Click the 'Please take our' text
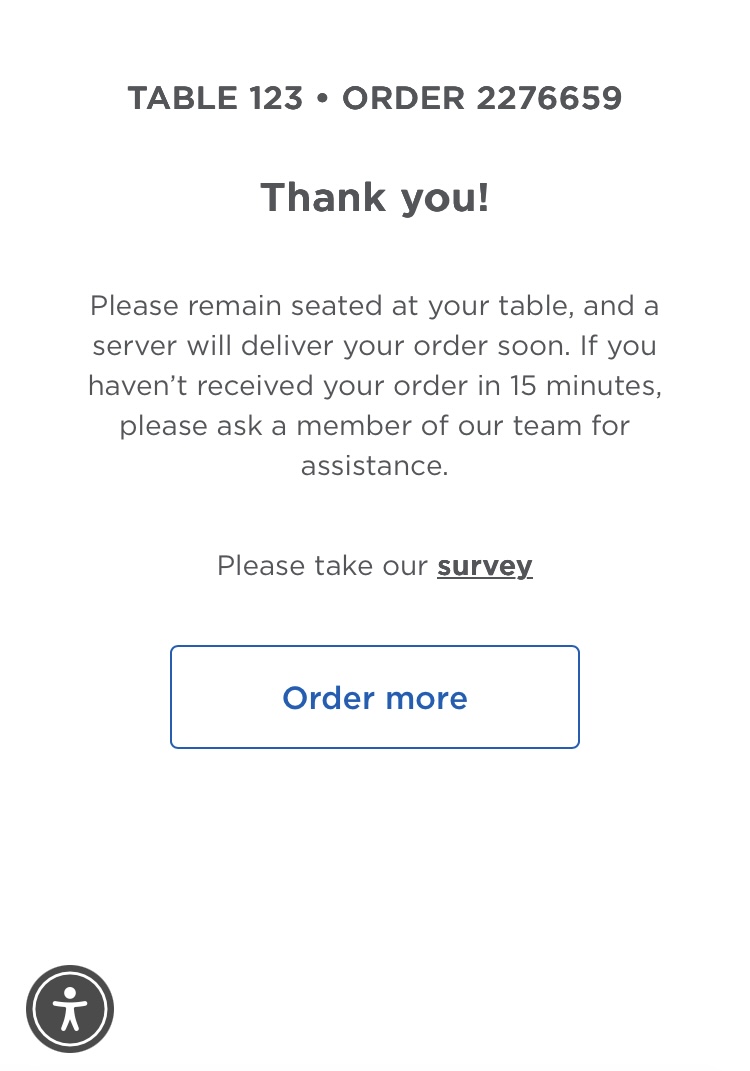This screenshot has height=1071, width=750. click(x=322, y=566)
